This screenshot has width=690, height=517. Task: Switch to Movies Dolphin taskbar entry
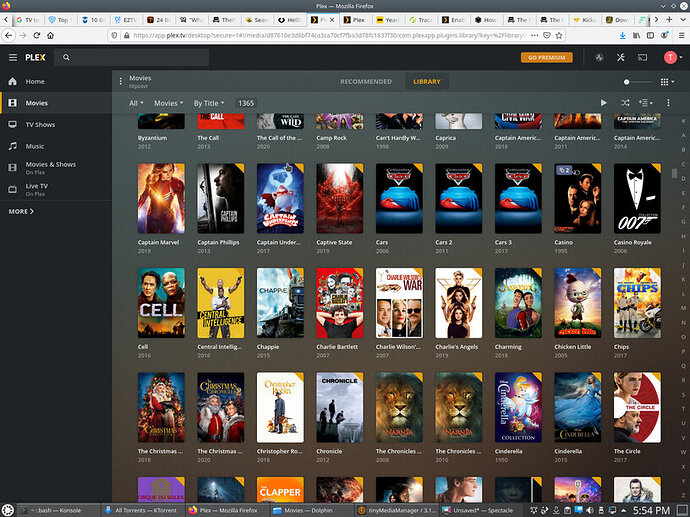(x=312, y=510)
